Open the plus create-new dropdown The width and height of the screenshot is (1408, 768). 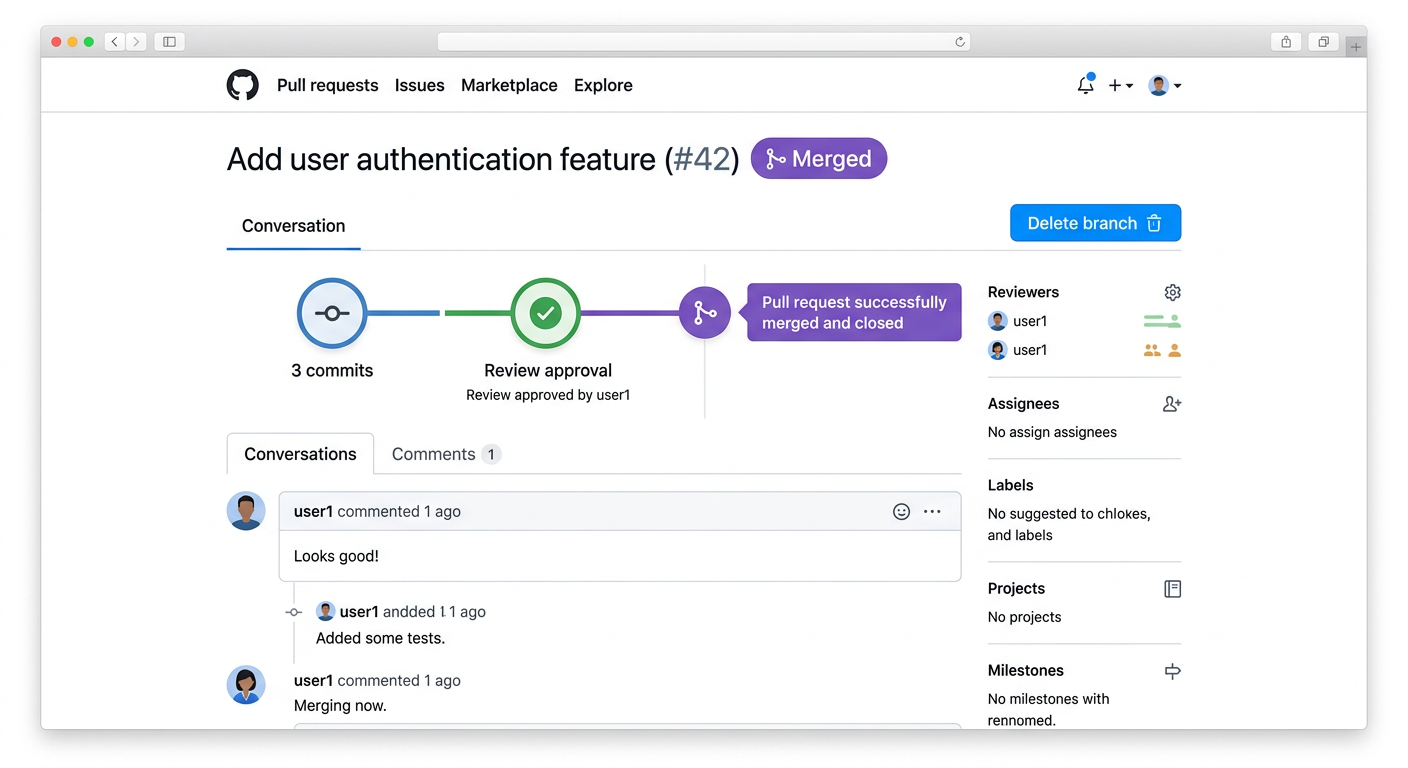(1120, 86)
